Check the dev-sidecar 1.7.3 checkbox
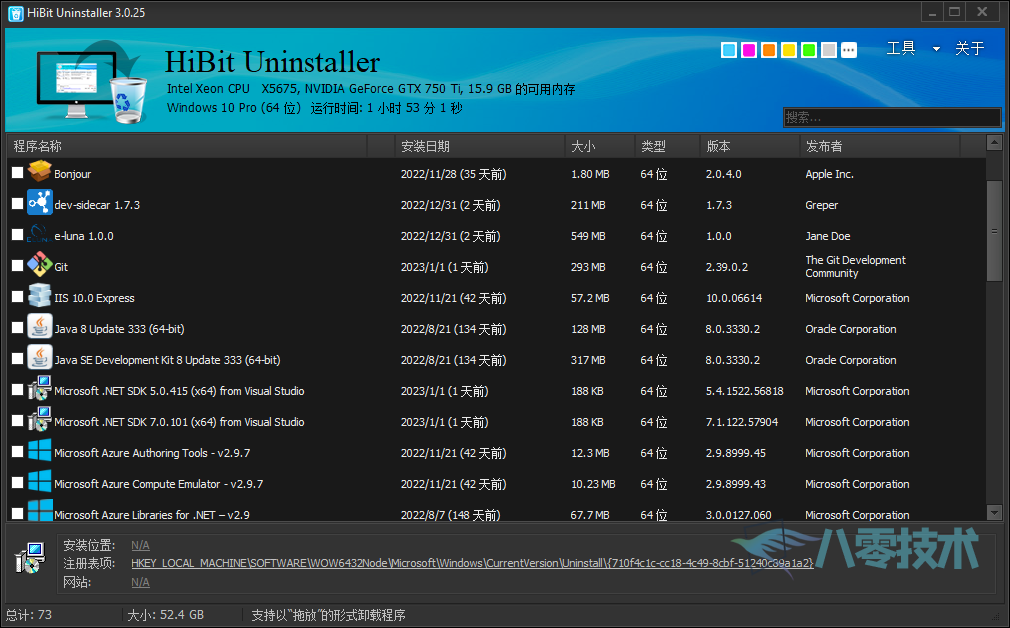Screen dimensions: 1010x628 (17, 204)
